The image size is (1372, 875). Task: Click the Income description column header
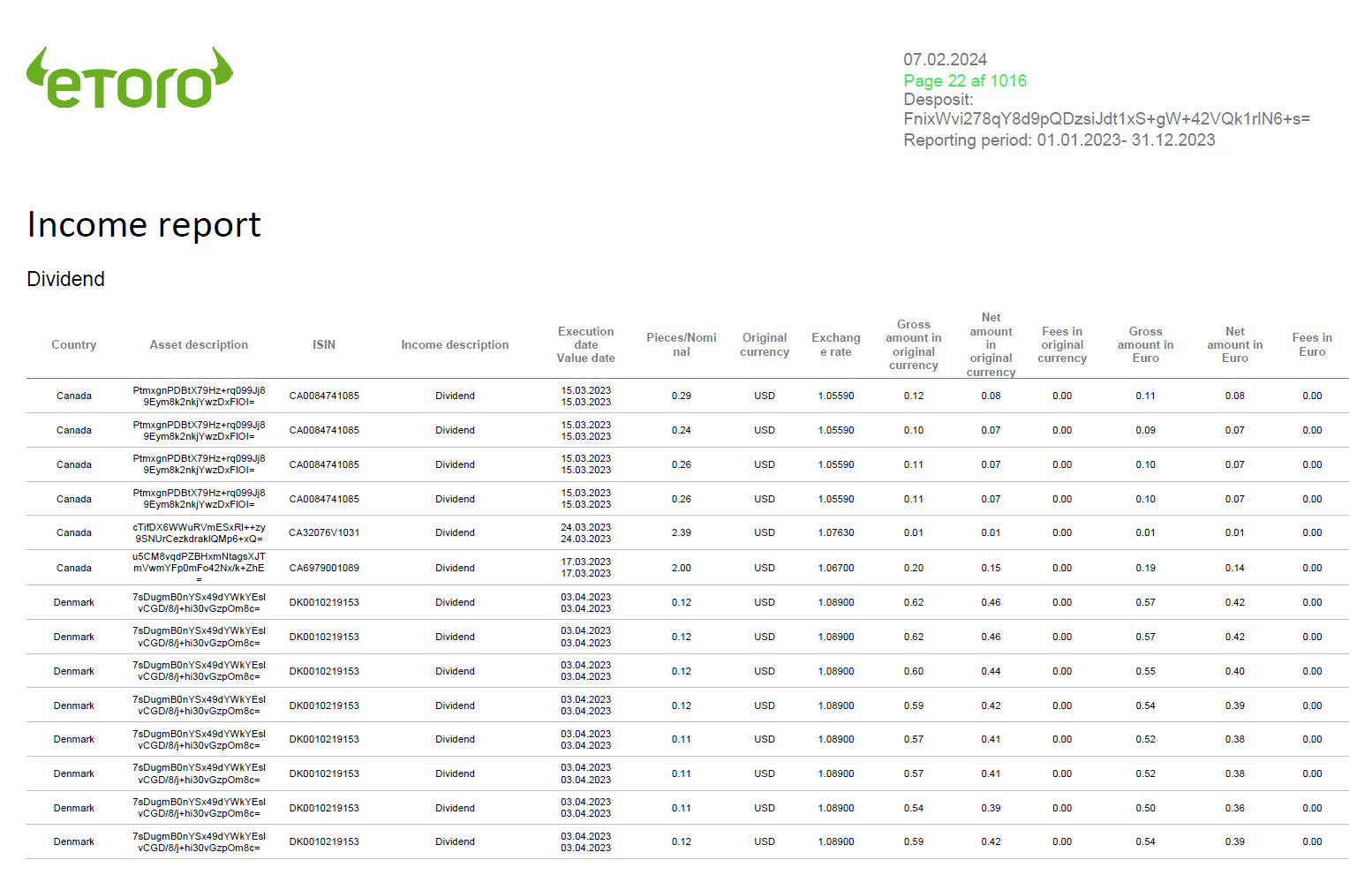pos(455,344)
